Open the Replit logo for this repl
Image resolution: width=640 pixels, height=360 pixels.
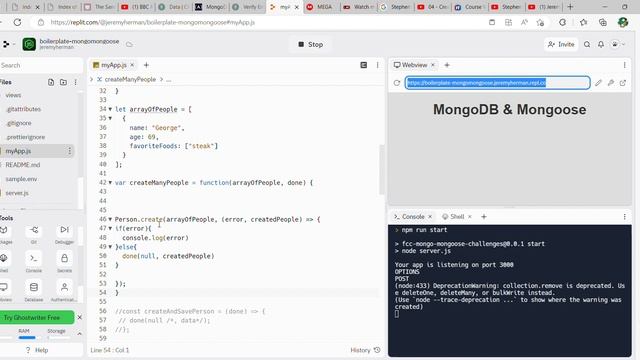[29, 44]
